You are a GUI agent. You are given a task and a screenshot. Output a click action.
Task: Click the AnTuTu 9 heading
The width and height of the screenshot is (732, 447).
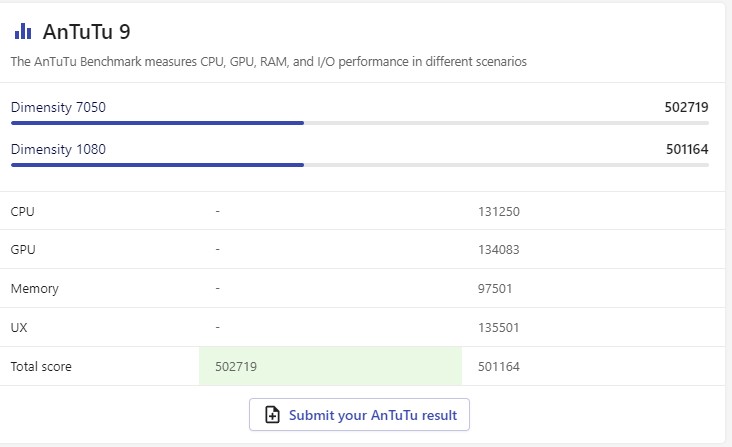pos(86,31)
